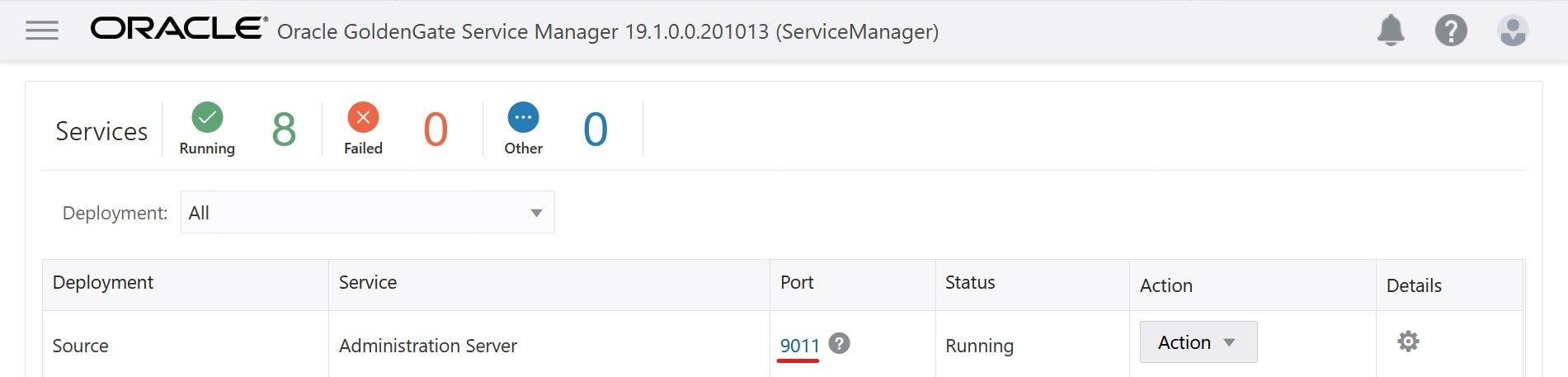Screen dimensions: 1568x377
Task: Click help icon next to port 9011
Action: click(x=839, y=343)
